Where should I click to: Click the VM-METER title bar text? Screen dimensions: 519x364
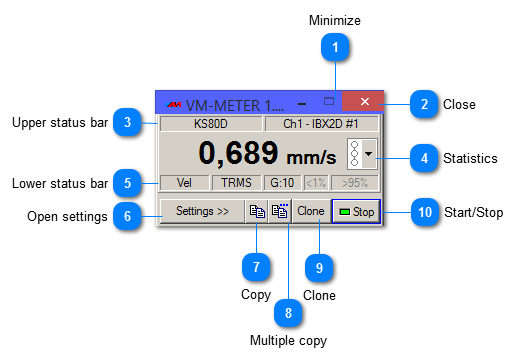[x=235, y=106]
